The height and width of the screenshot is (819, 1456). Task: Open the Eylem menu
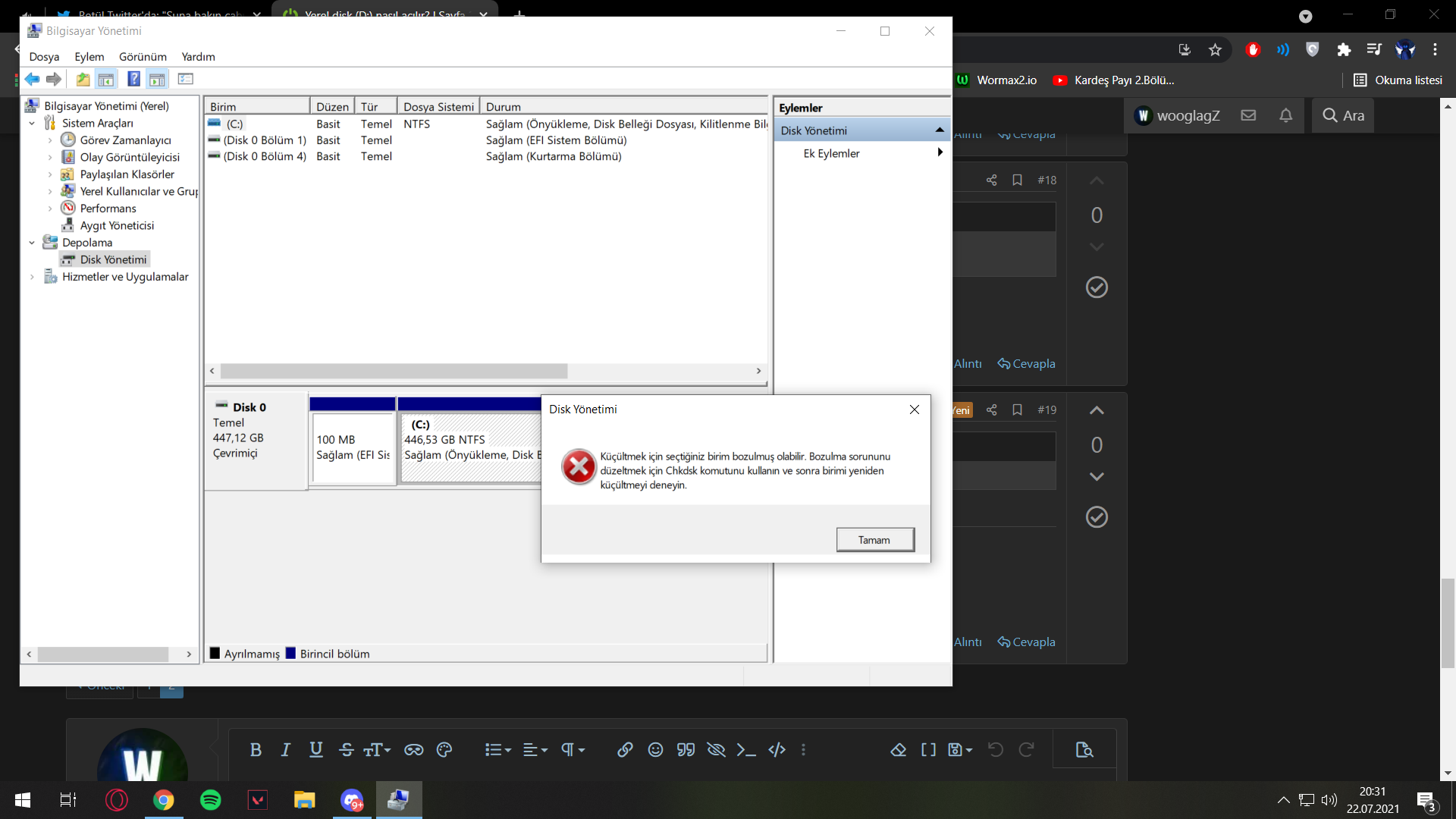pyautogui.click(x=89, y=57)
